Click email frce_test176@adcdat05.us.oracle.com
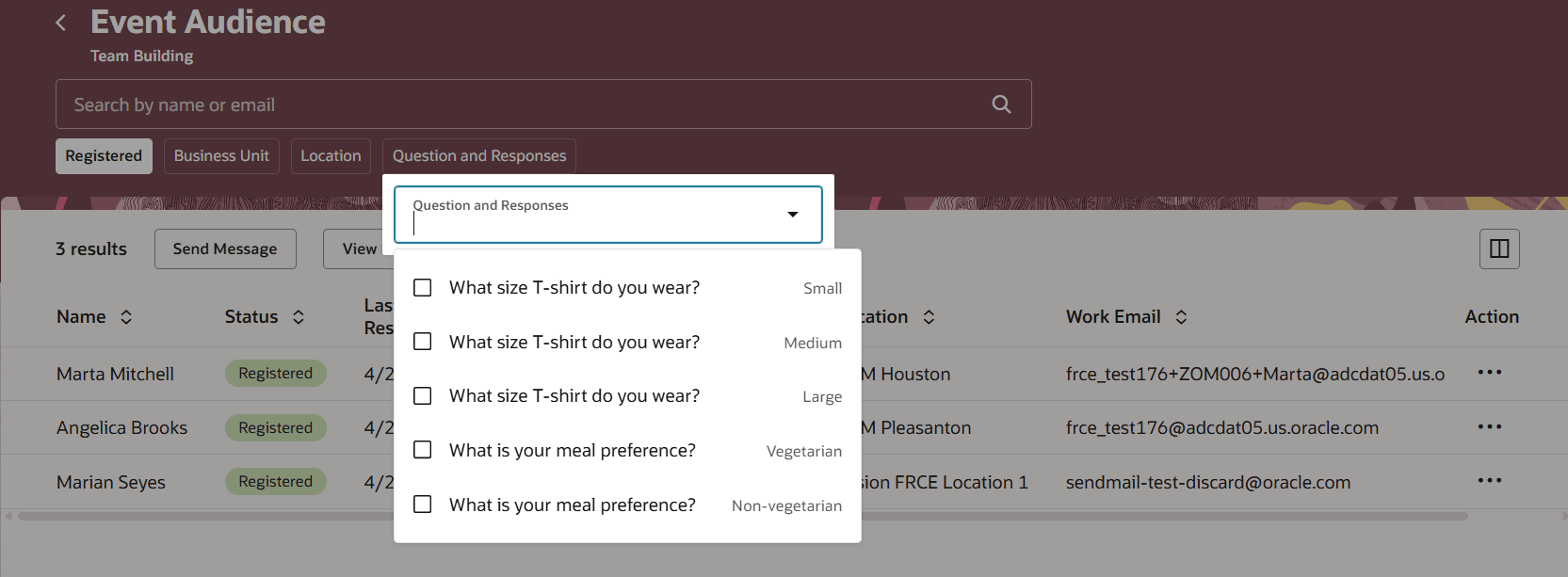Image resolution: width=1568 pixels, height=577 pixels. pos(1222,427)
